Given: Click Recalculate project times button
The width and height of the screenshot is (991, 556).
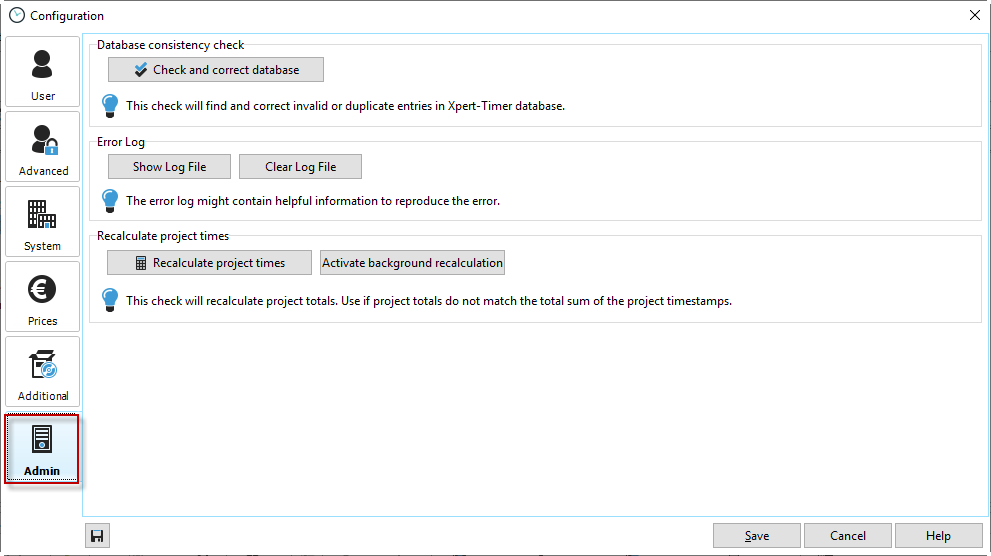Looking at the screenshot, I should [209, 263].
